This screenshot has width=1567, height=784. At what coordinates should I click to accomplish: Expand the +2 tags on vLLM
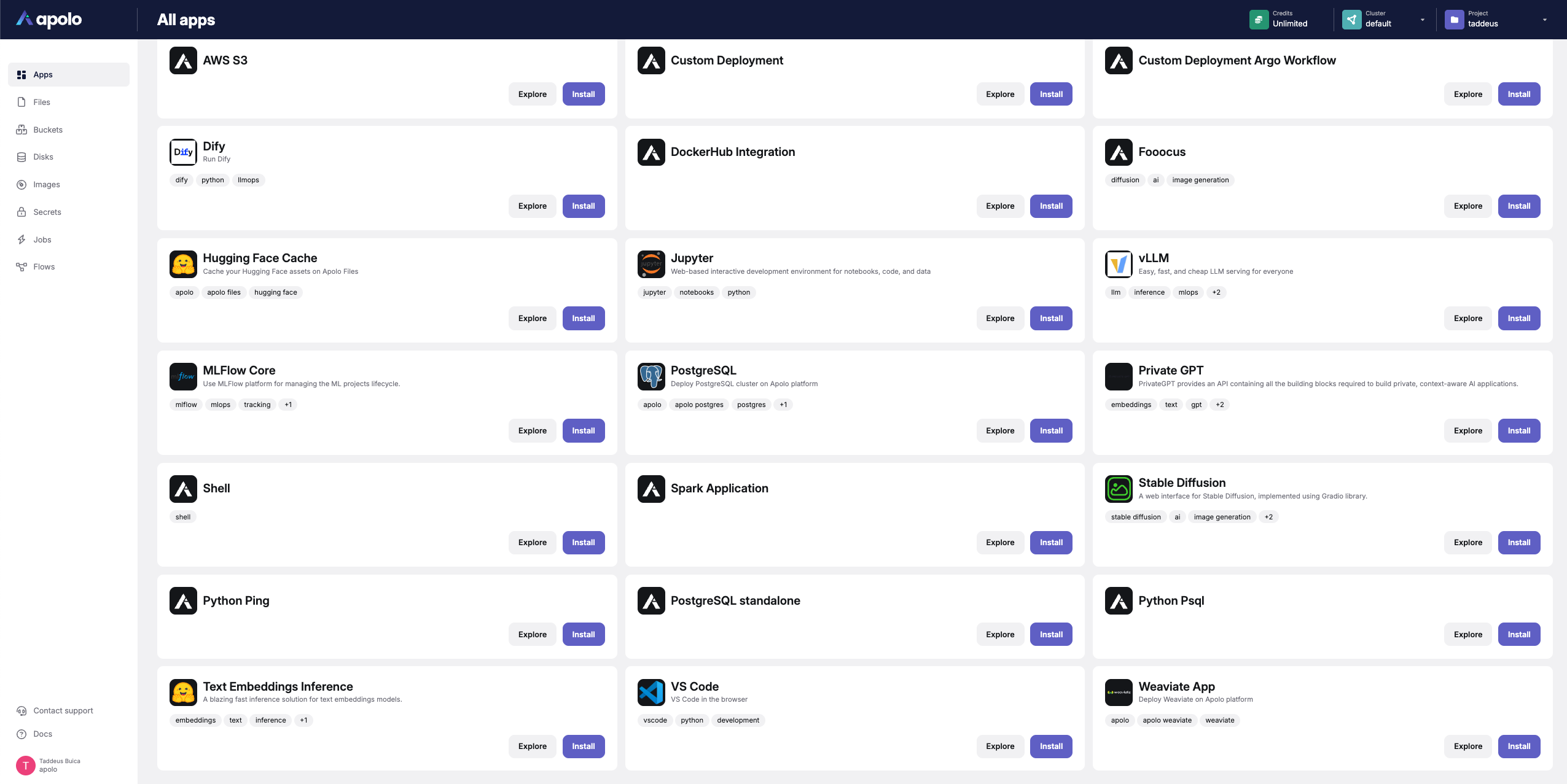1216,292
